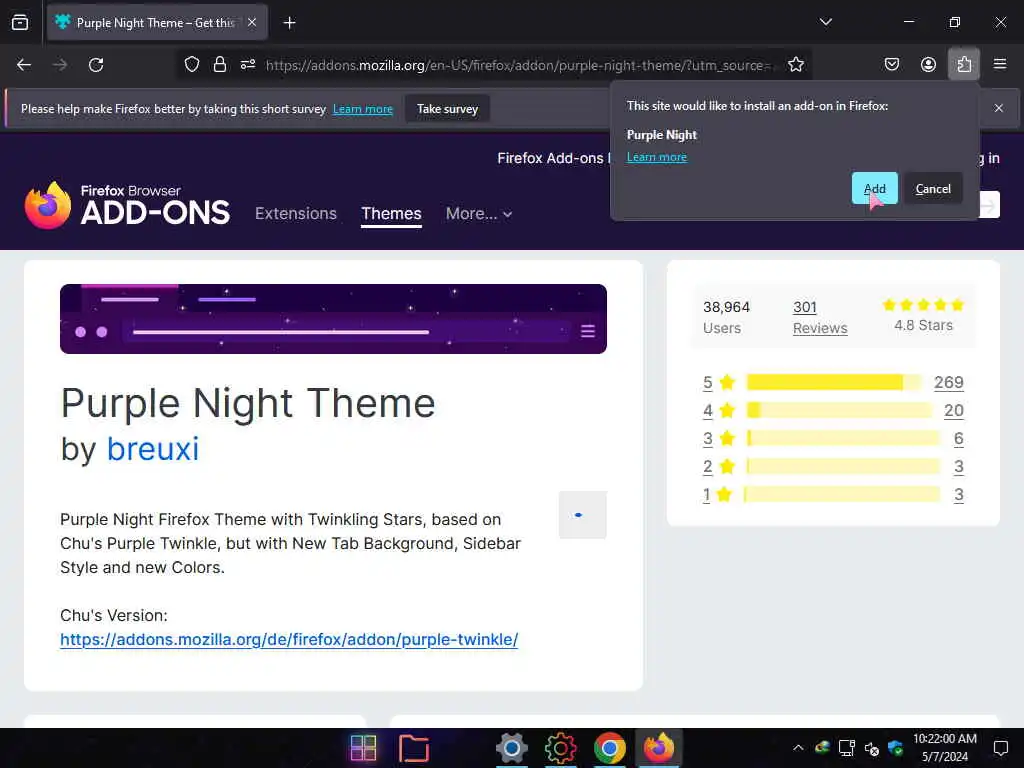Viewport: 1024px width, 768px height.
Task: Open Google Chrome from taskbar
Action: point(609,748)
